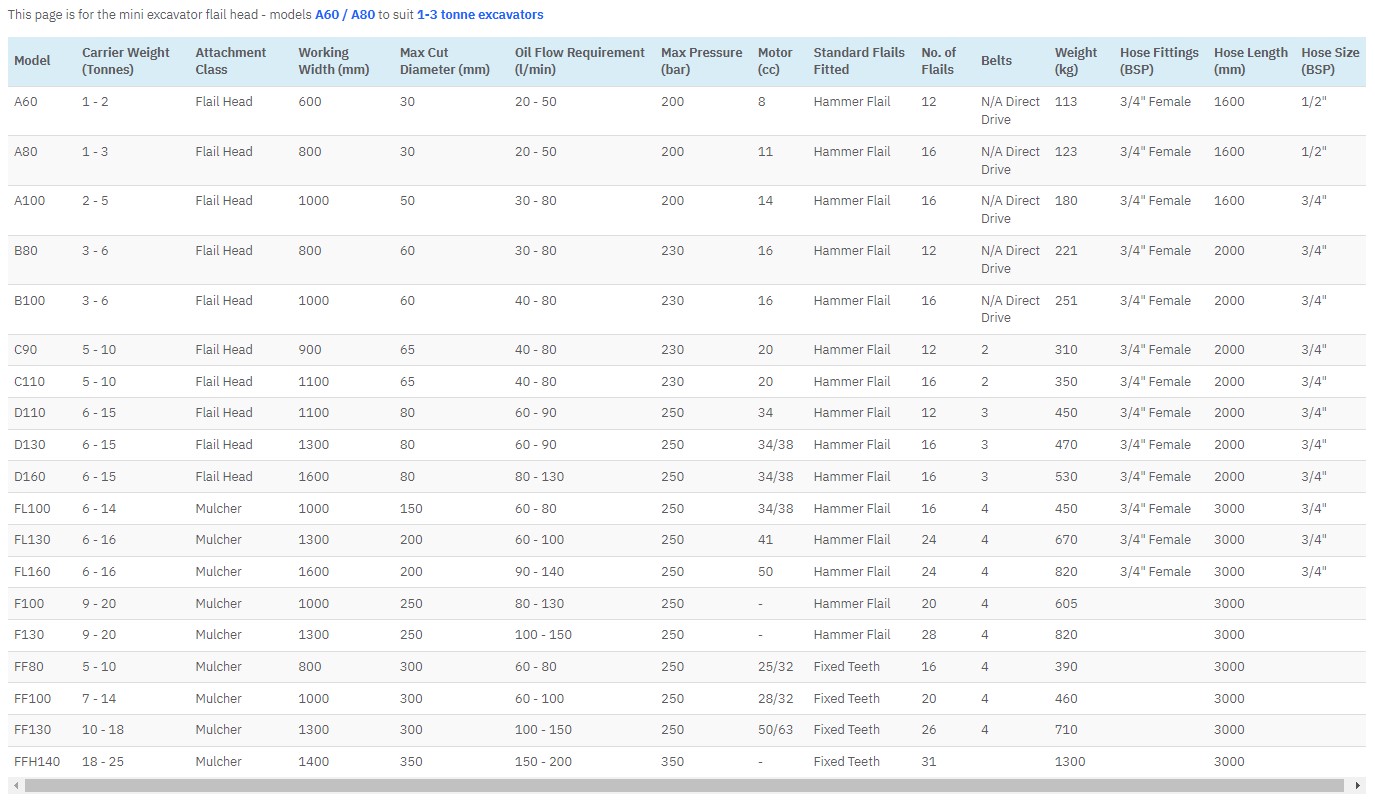Click the Weight (kg) header
The height and width of the screenshot is (804, 1375).
[x=1076, y=61]
